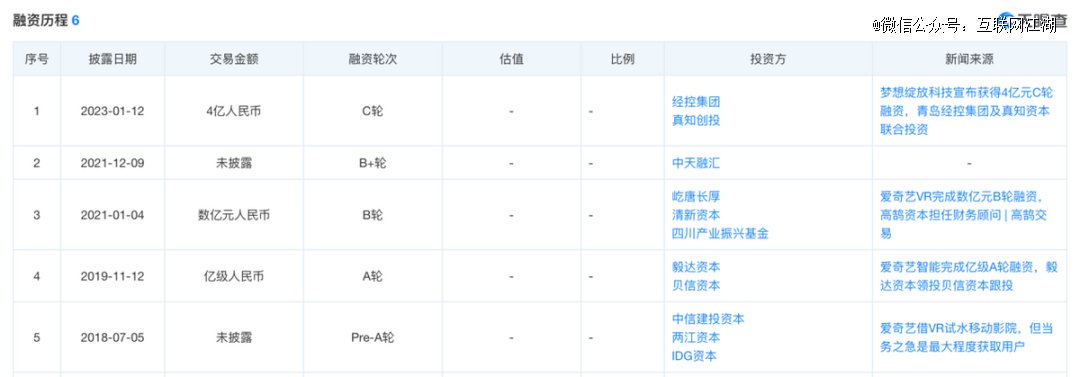Open investor link IDG资本
1080x377 pixels.
[694, 356]
